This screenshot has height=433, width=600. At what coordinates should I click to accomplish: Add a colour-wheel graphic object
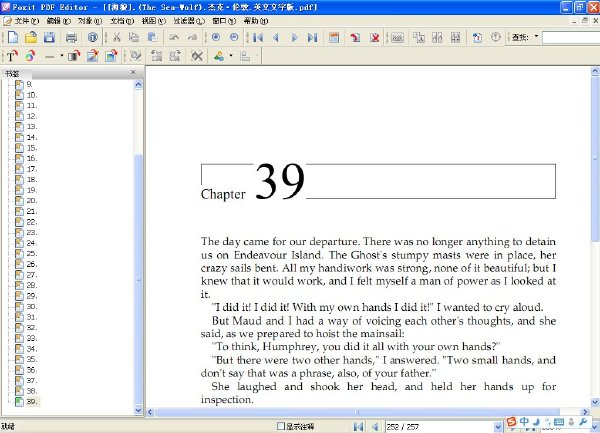pos(30,56)
